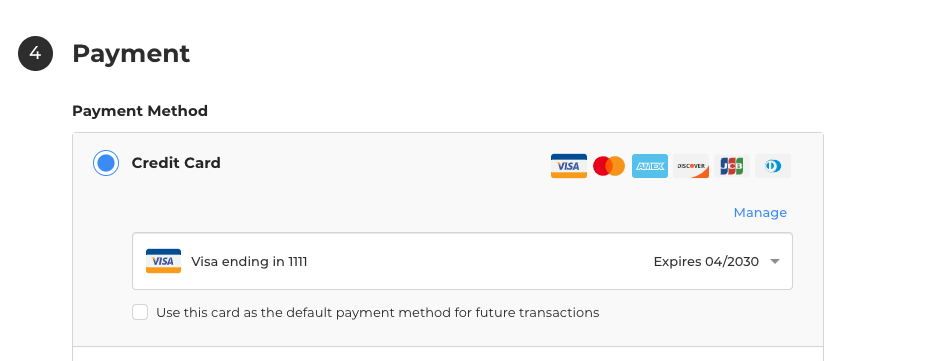Image resolution: width=927 pixels, height=361 pixels.
Task: Click the step 4 circle badge
Action: [35, 53]
